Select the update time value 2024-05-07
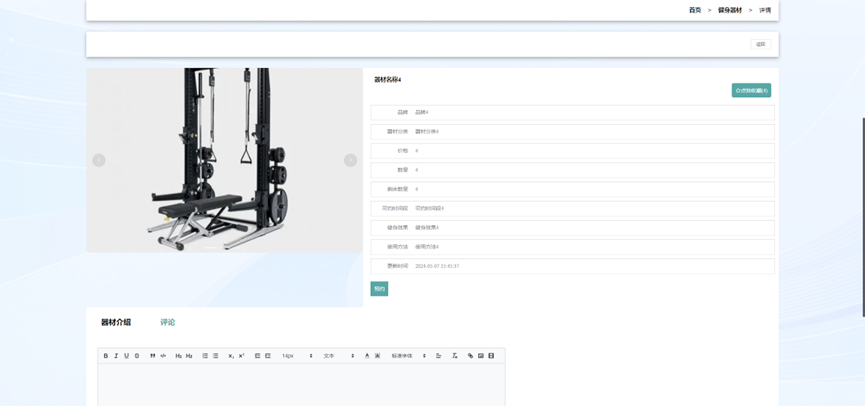 point(437,266)
